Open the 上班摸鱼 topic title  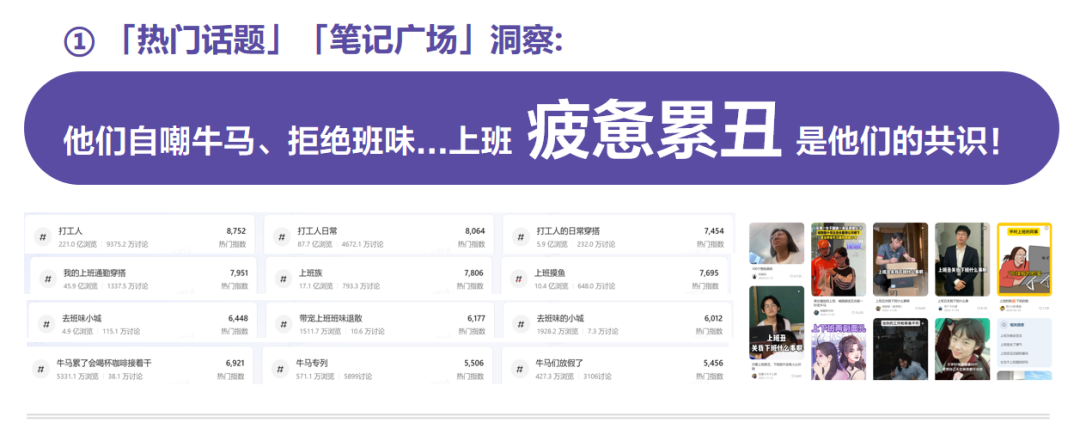[550, 273]
